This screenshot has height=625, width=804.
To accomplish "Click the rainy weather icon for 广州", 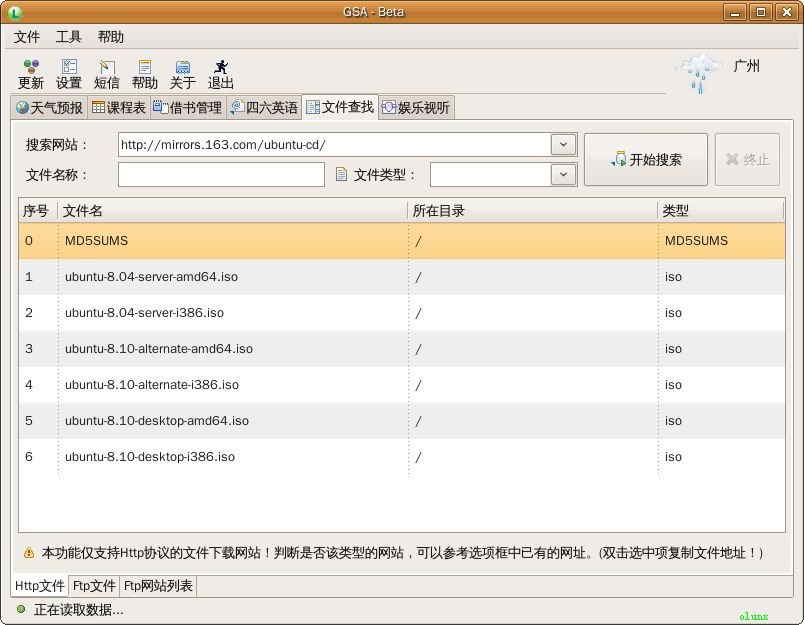I will click(698, 73).
